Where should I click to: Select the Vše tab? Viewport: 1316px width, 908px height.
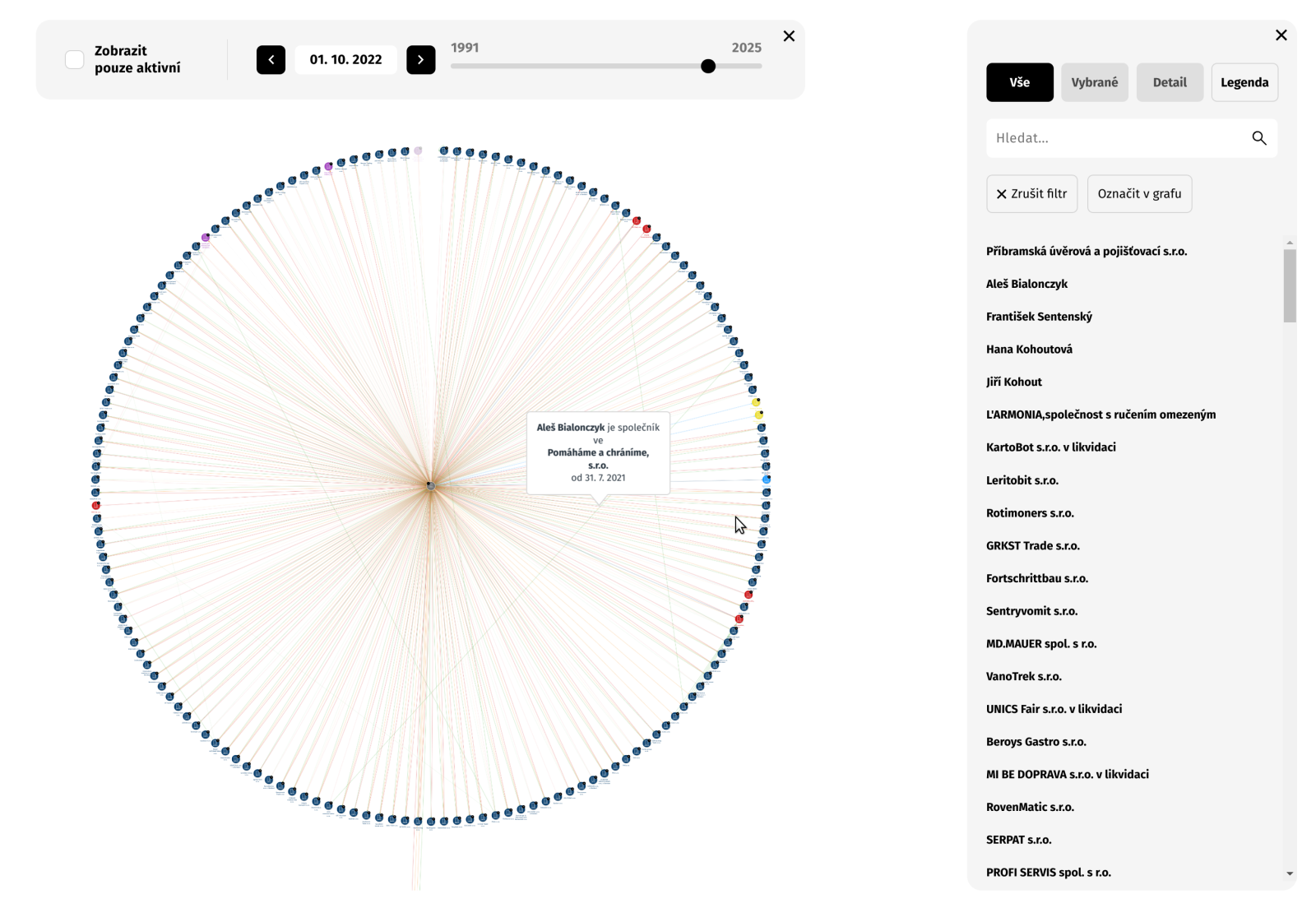pyautogui.click(x=1019, y=82)
